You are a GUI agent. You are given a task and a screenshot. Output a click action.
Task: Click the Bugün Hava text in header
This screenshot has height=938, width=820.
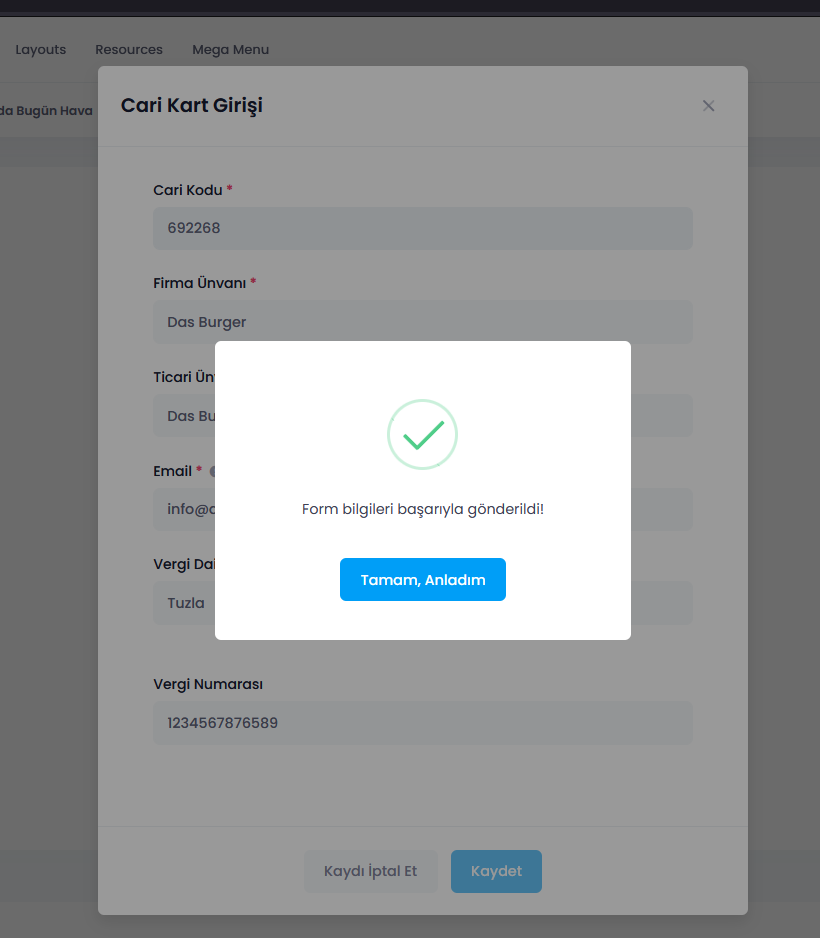[x=48, y=111]
